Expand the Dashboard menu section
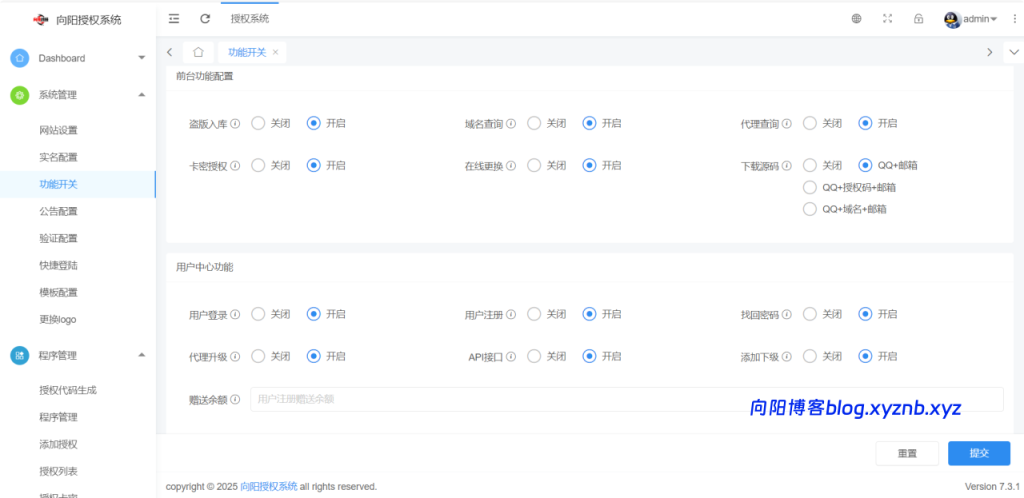This screenshot has width=1024, height=498. (78, 58)
